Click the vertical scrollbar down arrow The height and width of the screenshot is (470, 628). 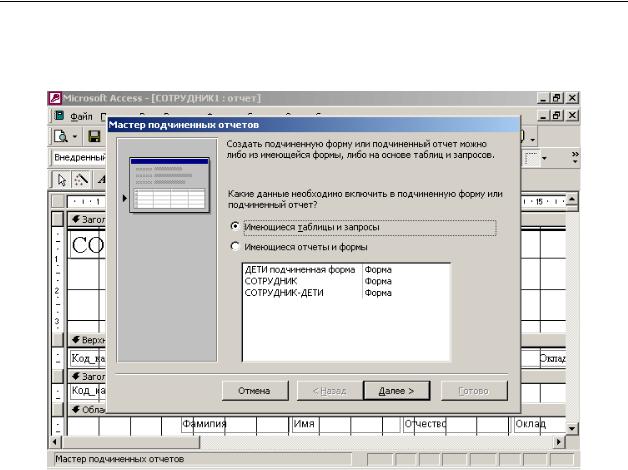coord(572,428)
